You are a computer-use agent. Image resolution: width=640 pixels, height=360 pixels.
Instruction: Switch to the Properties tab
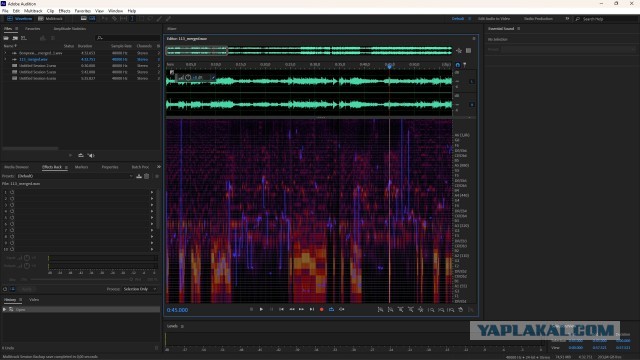(x=110, y=167)
